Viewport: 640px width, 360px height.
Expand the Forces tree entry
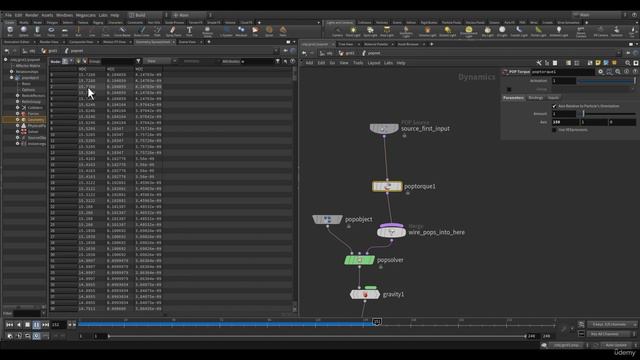coord(18,113)
